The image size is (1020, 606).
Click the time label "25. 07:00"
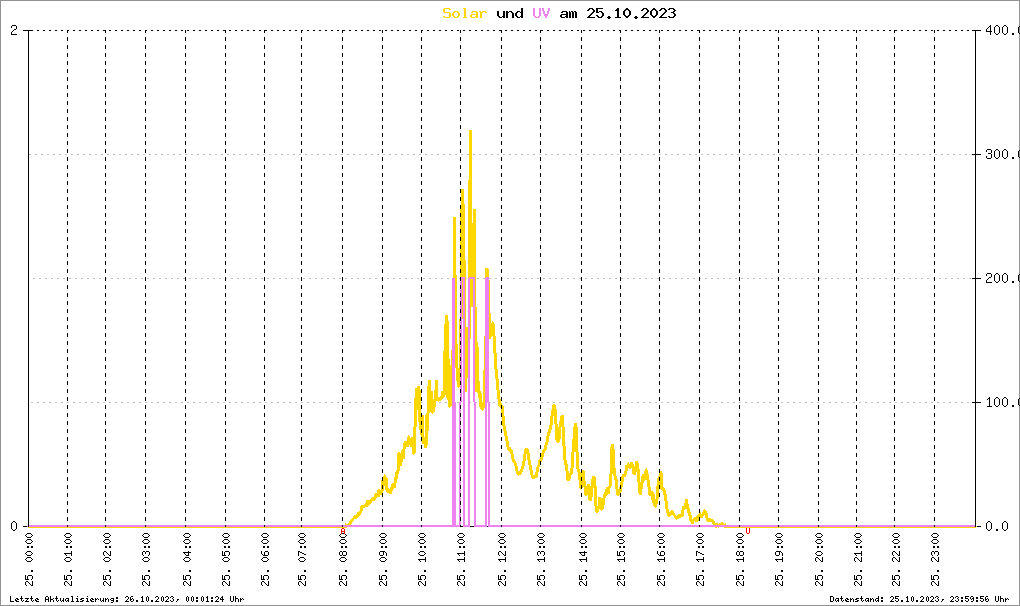[302, 559]
